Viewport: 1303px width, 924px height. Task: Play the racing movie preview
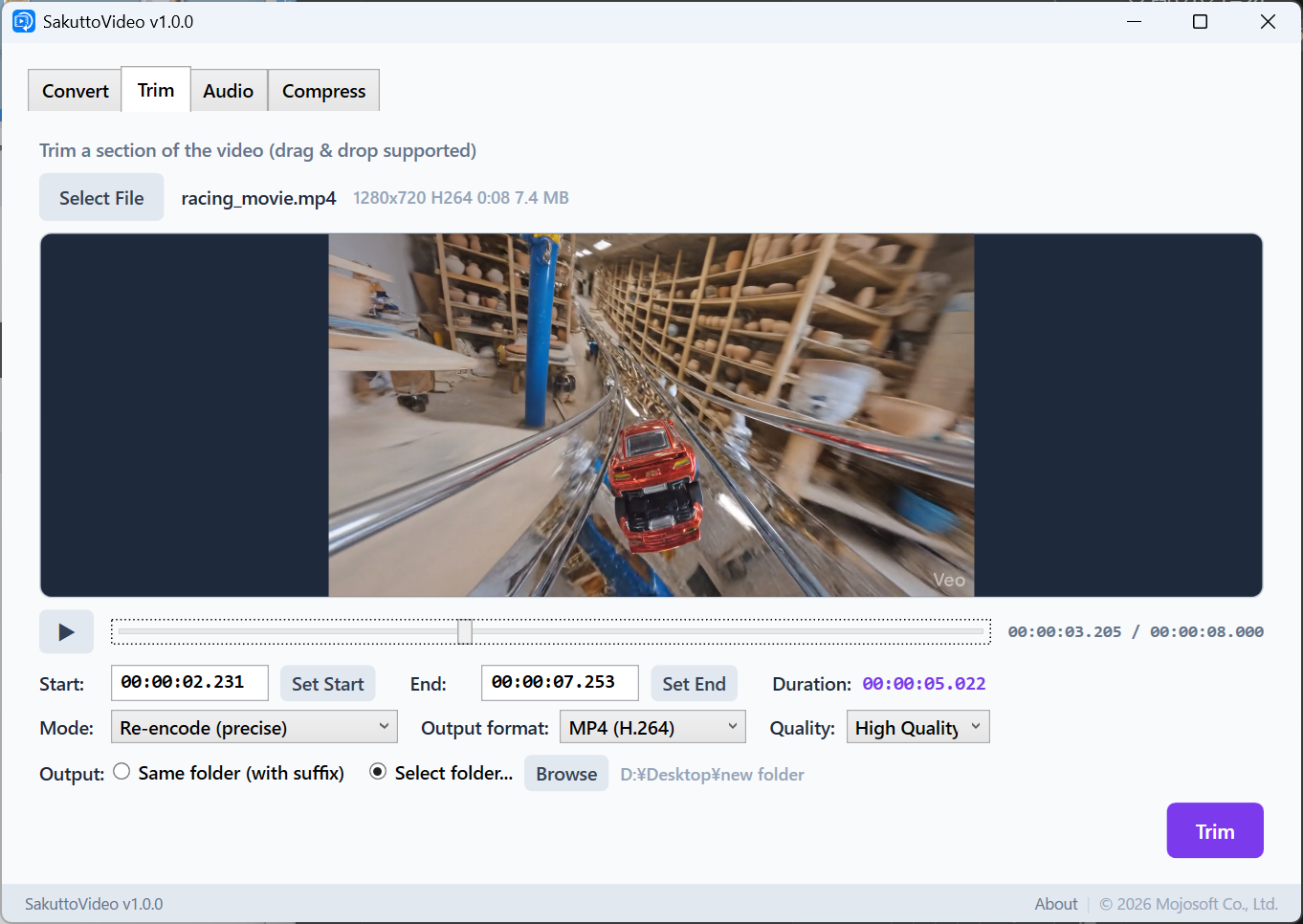click(x=66, y=631)
